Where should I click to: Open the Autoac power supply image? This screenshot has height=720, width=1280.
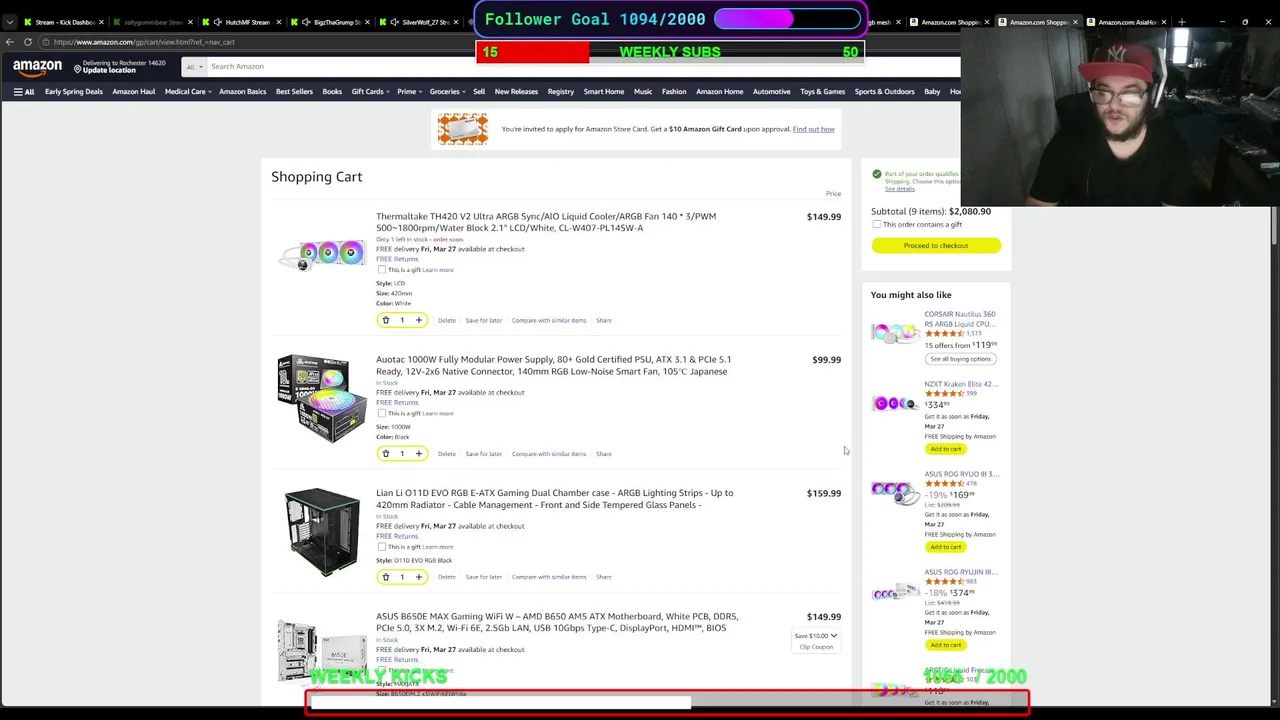322,398
